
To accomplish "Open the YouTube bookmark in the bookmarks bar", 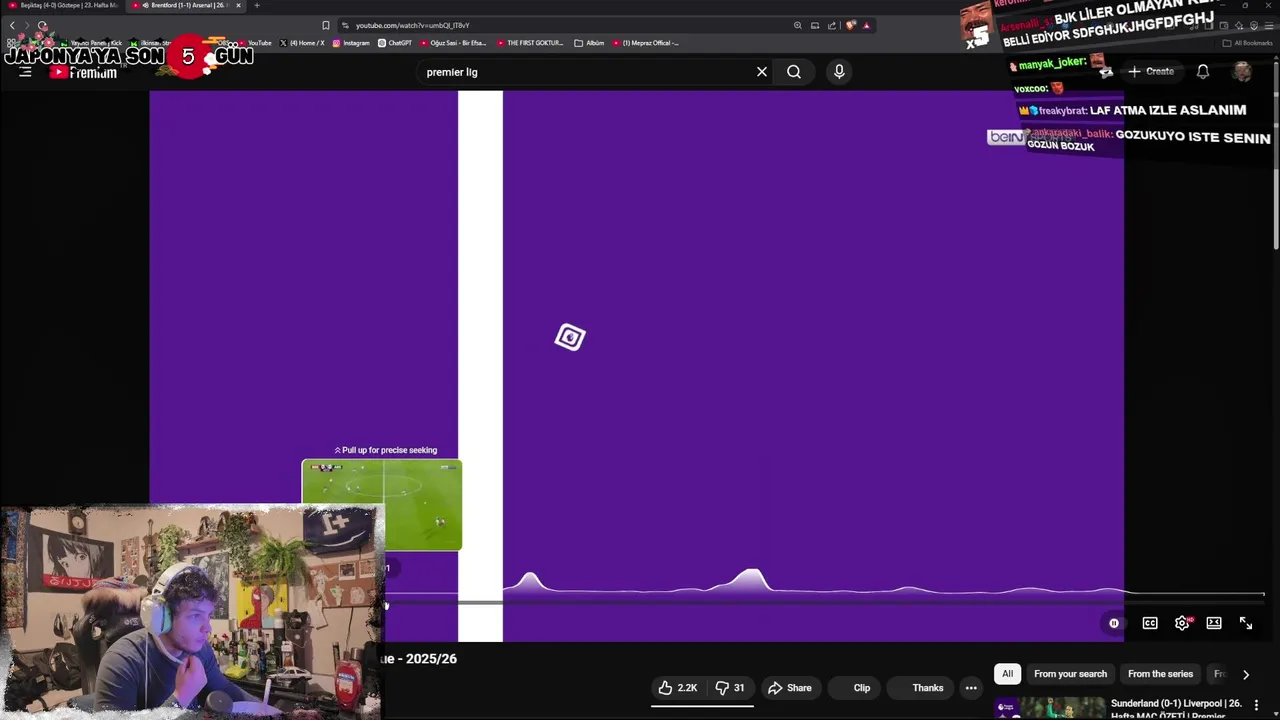I will point(255,43).
